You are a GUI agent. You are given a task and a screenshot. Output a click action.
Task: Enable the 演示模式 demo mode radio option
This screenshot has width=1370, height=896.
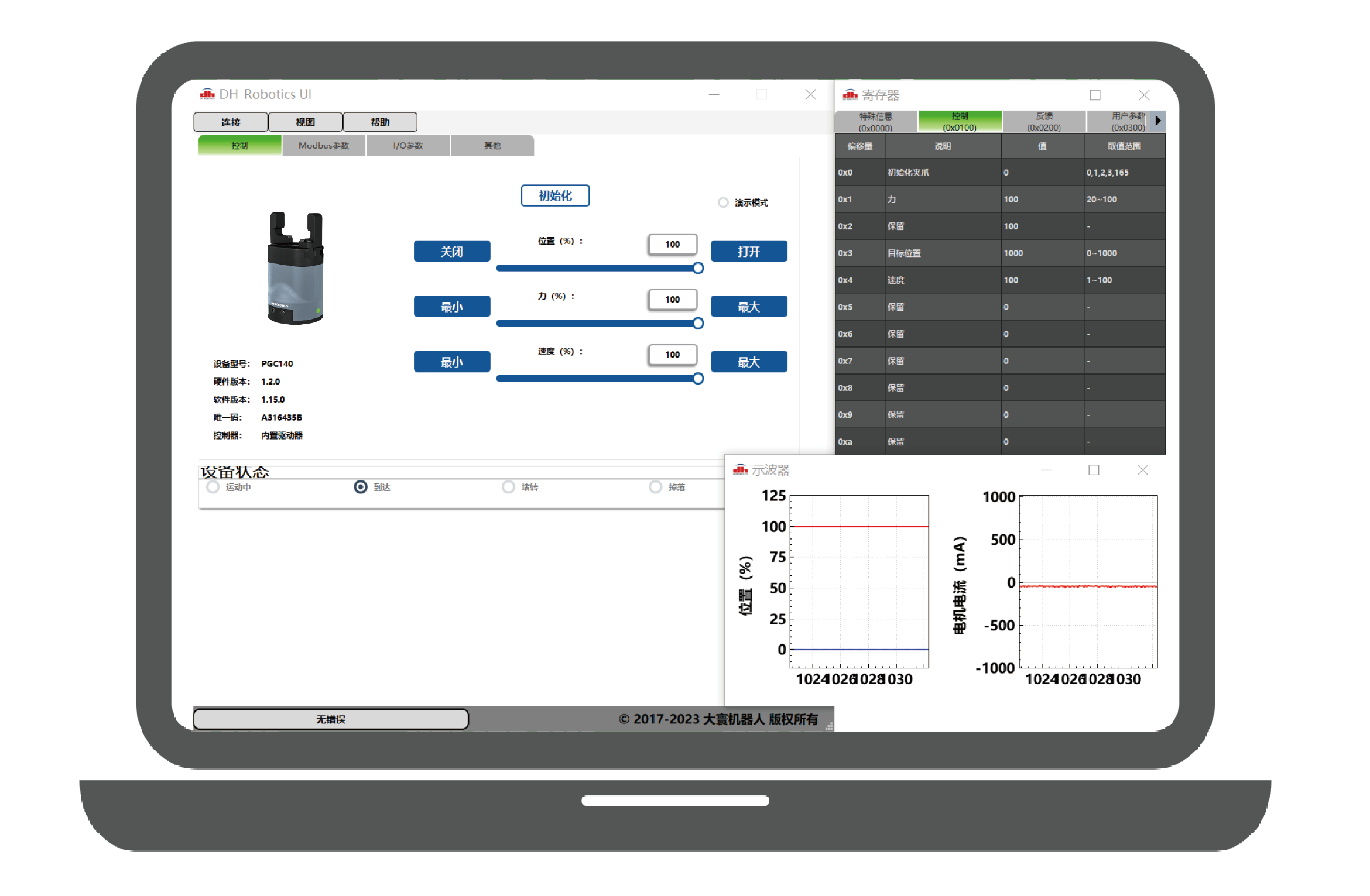(723, 202)
